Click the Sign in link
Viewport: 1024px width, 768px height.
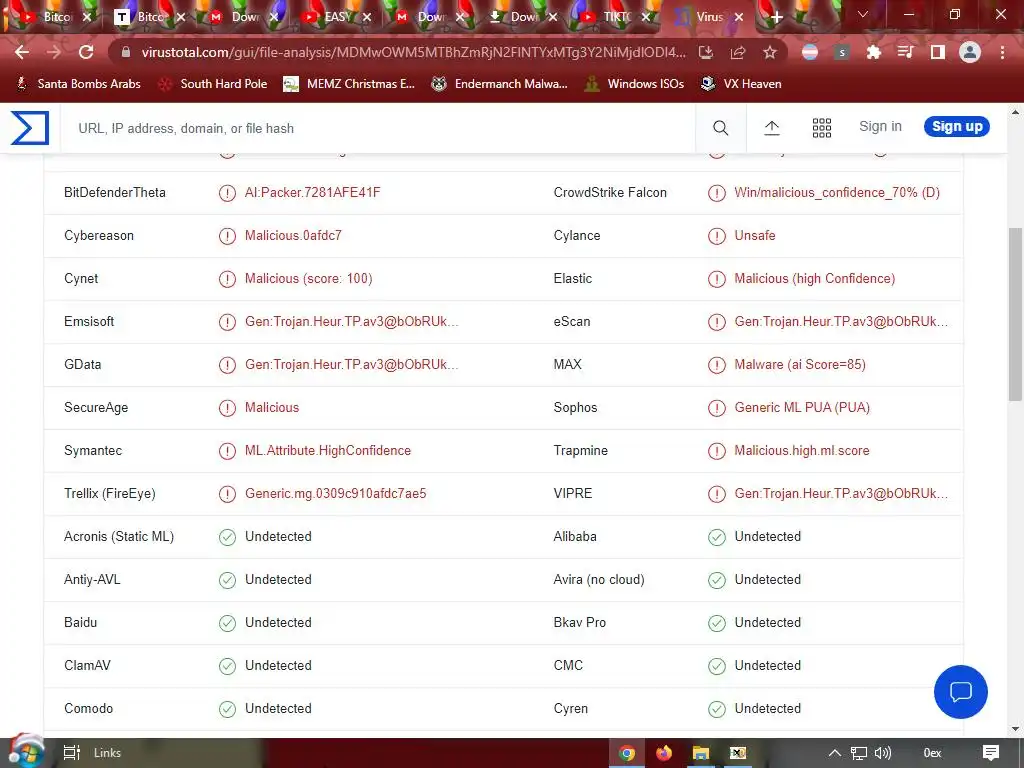[880, 127]
